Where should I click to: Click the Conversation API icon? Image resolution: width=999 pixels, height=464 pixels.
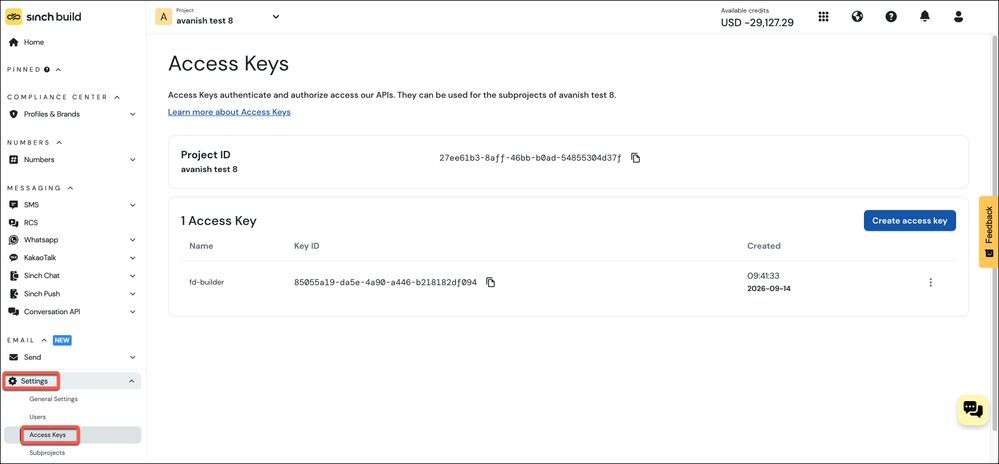13,312
